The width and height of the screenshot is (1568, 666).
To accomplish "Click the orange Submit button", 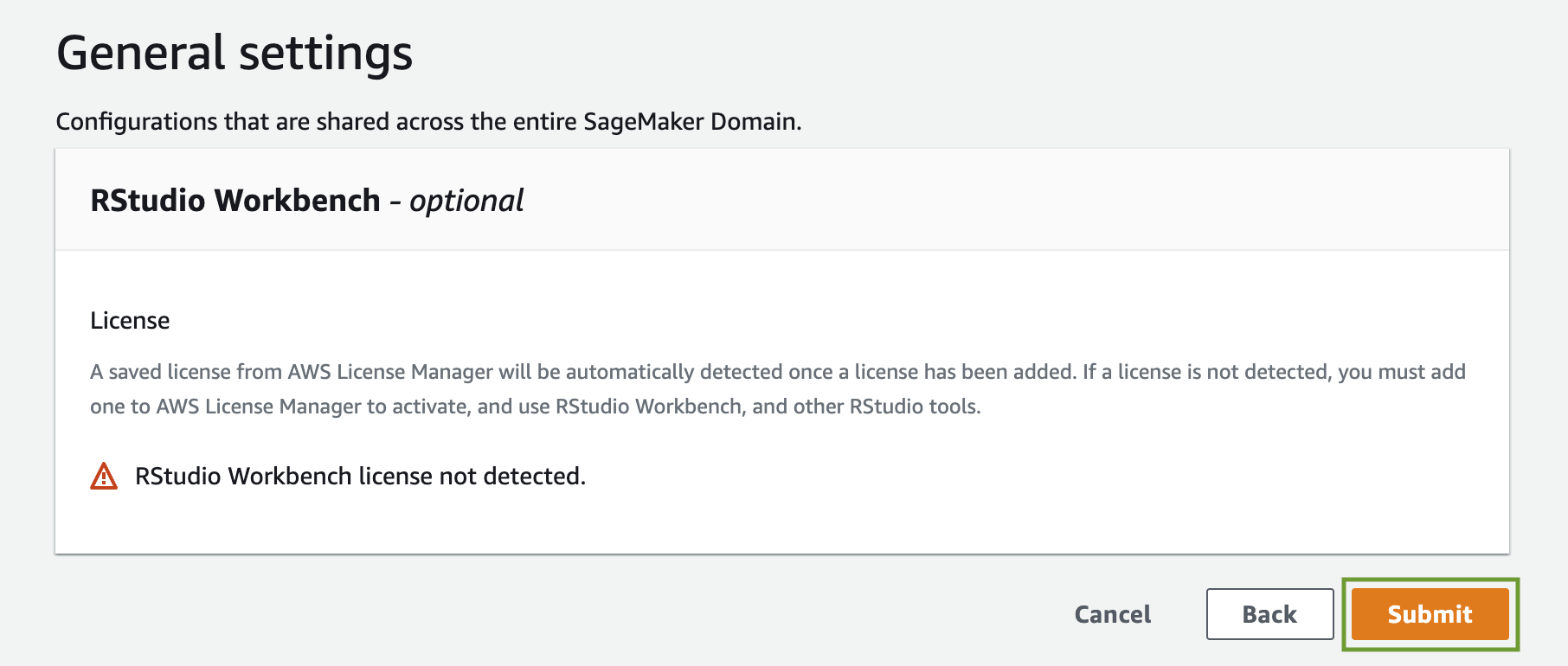I will [1430, 614].
